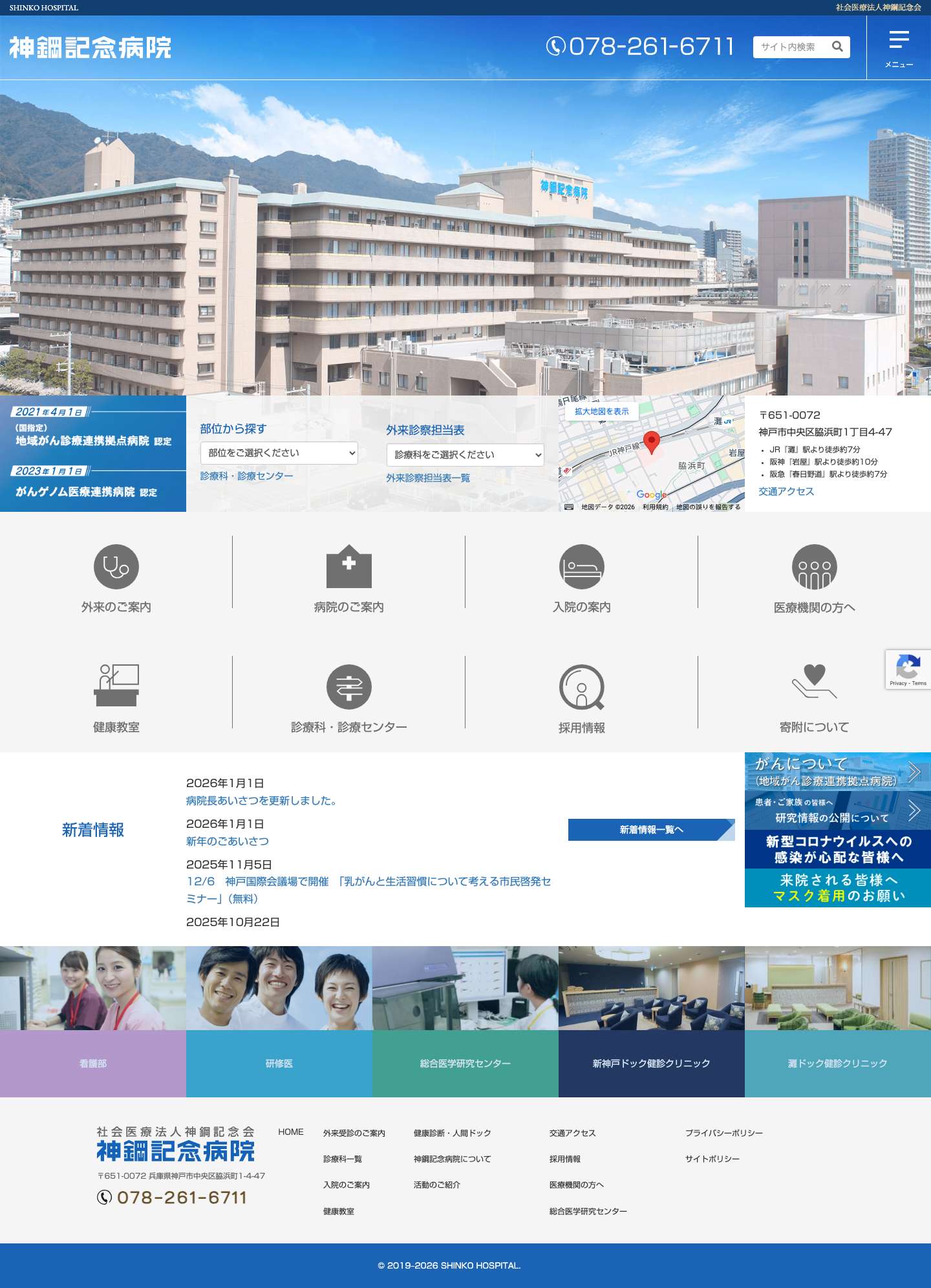The height and width of the screenshot is (1288, 931).
Task: Click the footer 診療科一覧 link
Action: point(343,1159)
